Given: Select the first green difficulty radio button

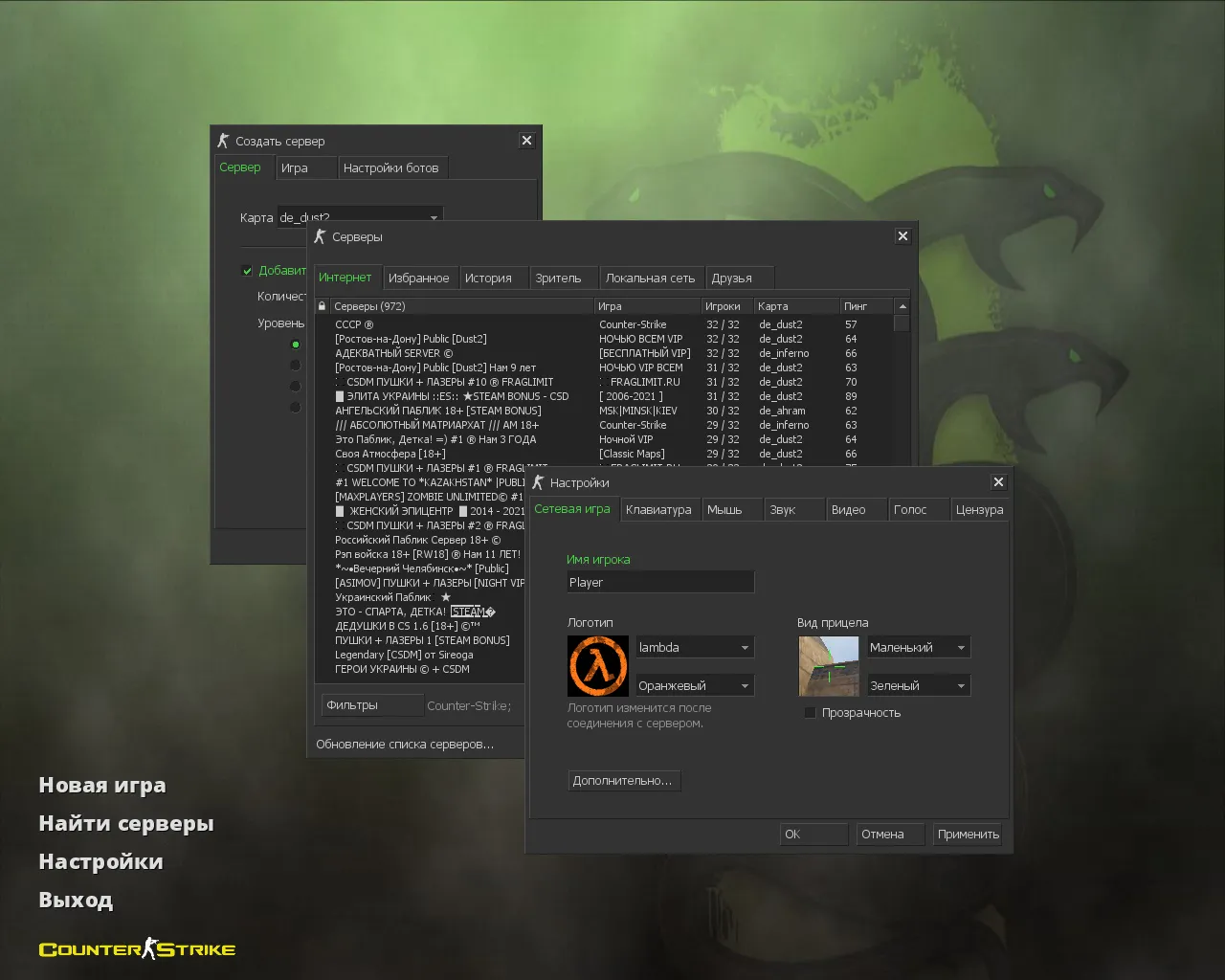Looking at the screenshot, I should (296, 345).
